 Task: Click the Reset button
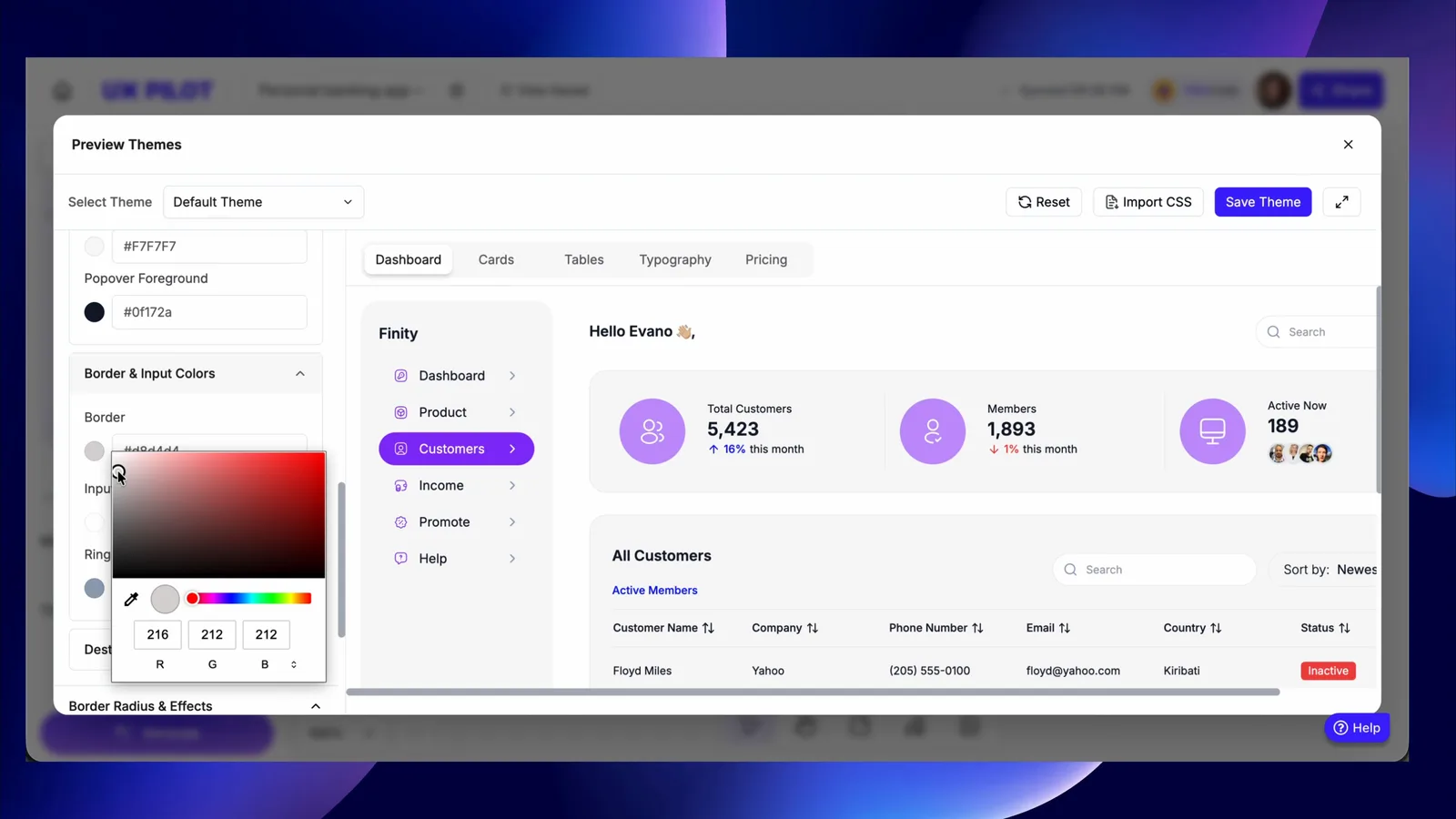pyautogui.click(x=1044, y=202)
